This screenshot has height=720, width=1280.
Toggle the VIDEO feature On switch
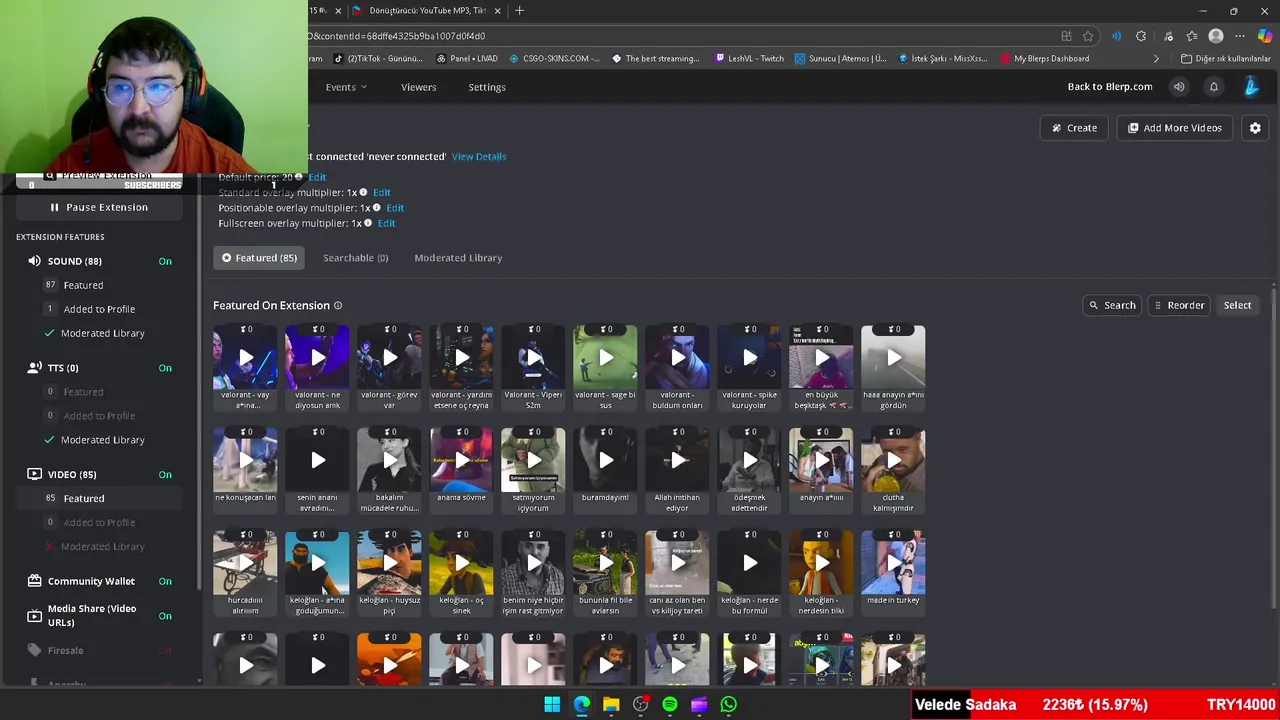pos(165,474)
